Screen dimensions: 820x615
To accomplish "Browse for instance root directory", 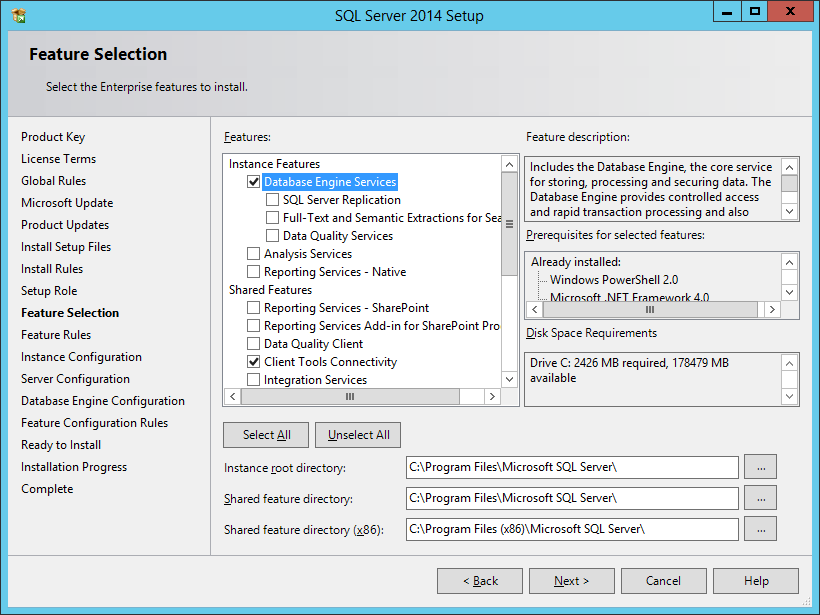I will [x=761, y=467].
